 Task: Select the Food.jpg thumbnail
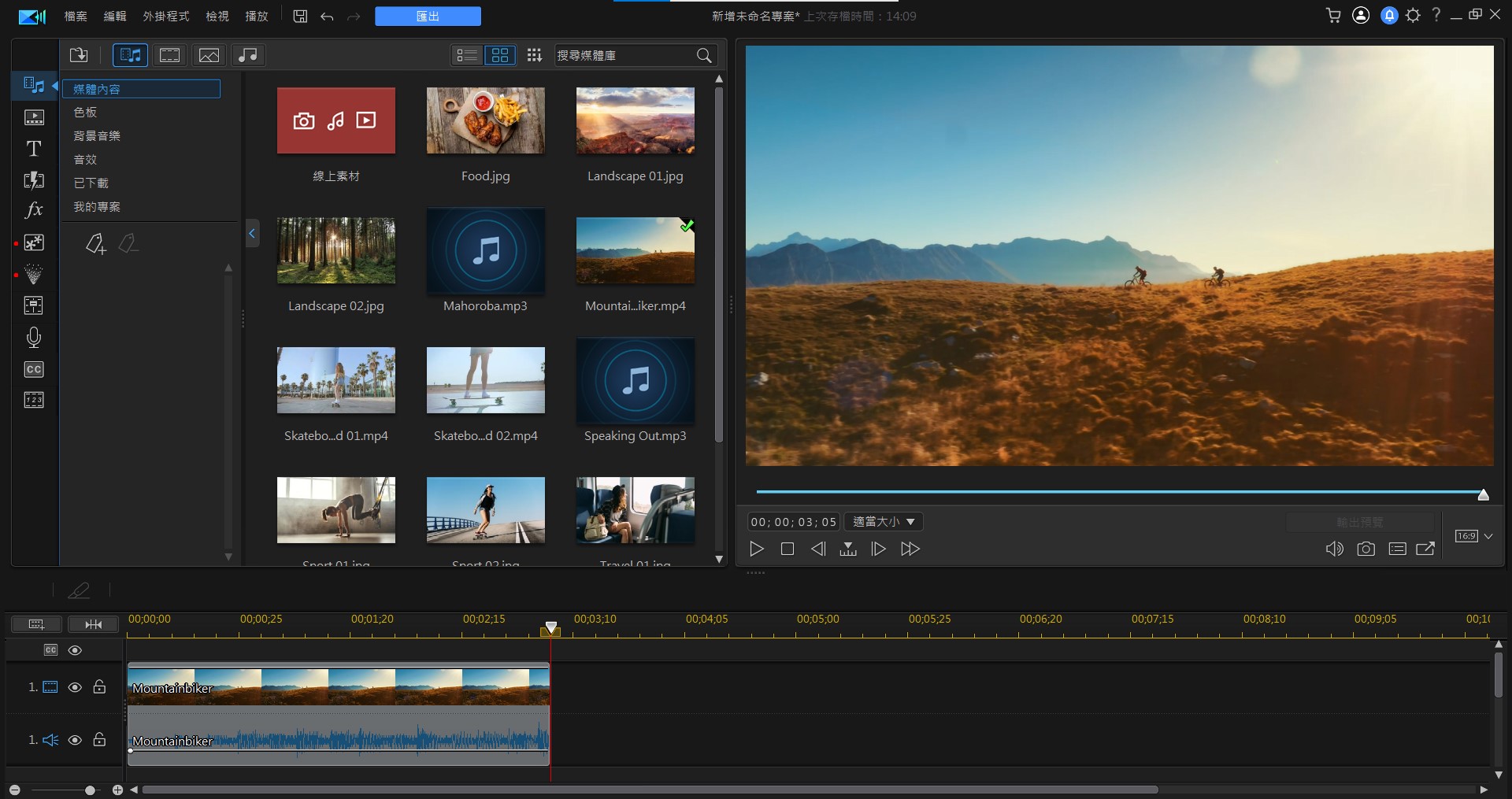[485, 120]
